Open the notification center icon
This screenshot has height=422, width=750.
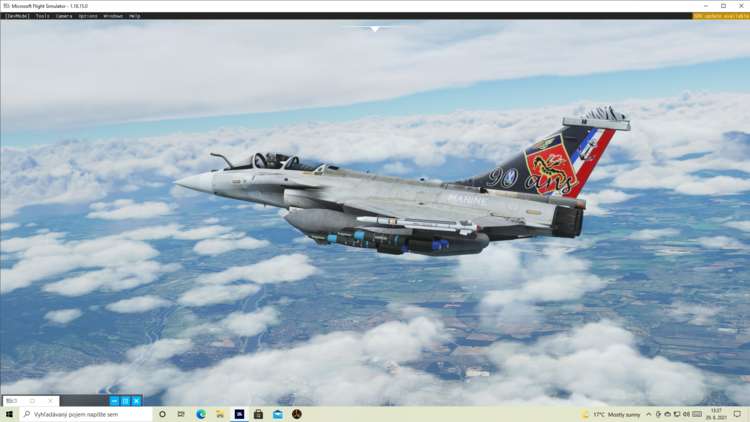point(737,414)
